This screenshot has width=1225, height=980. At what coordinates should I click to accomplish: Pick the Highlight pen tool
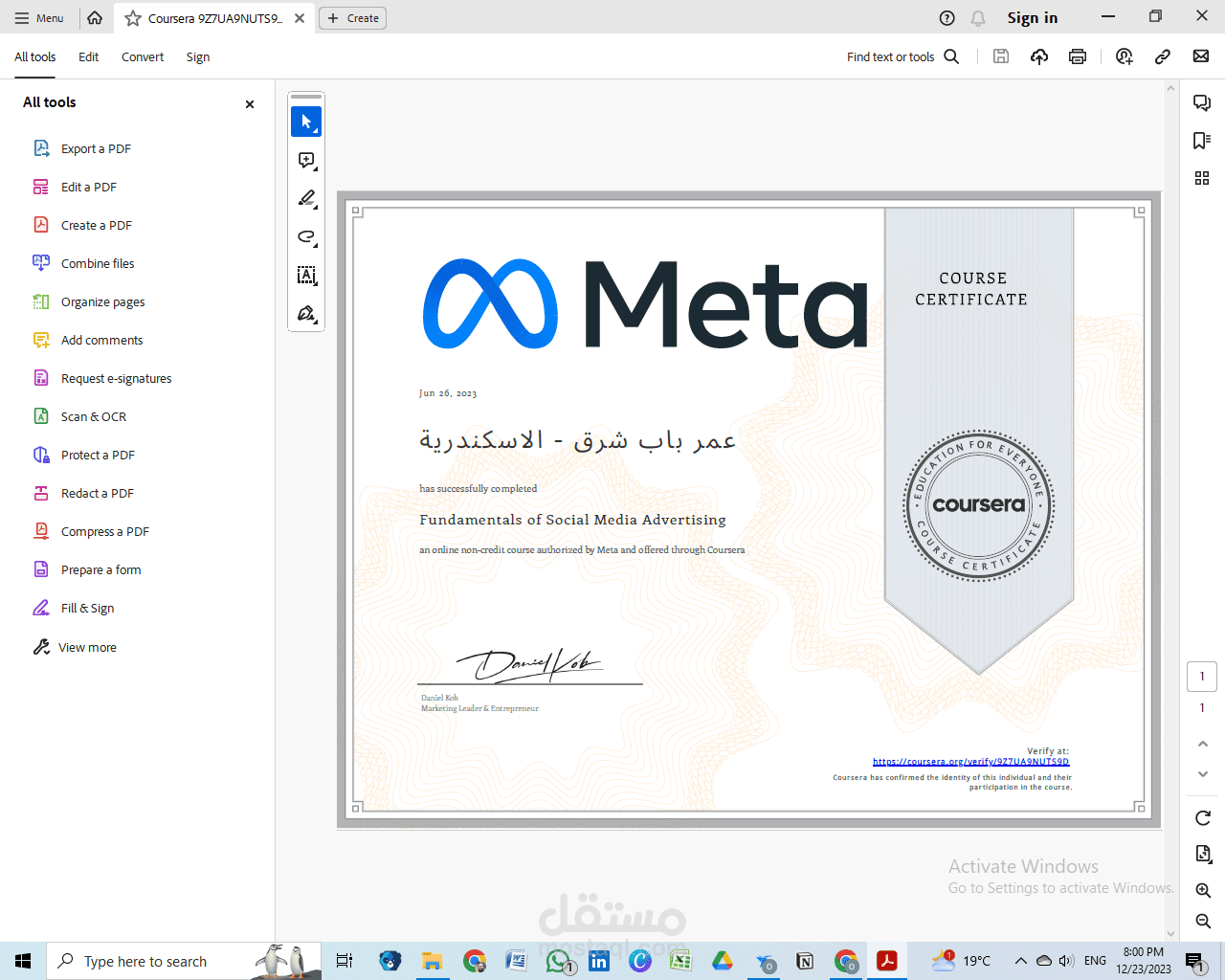tap(306, 198)
